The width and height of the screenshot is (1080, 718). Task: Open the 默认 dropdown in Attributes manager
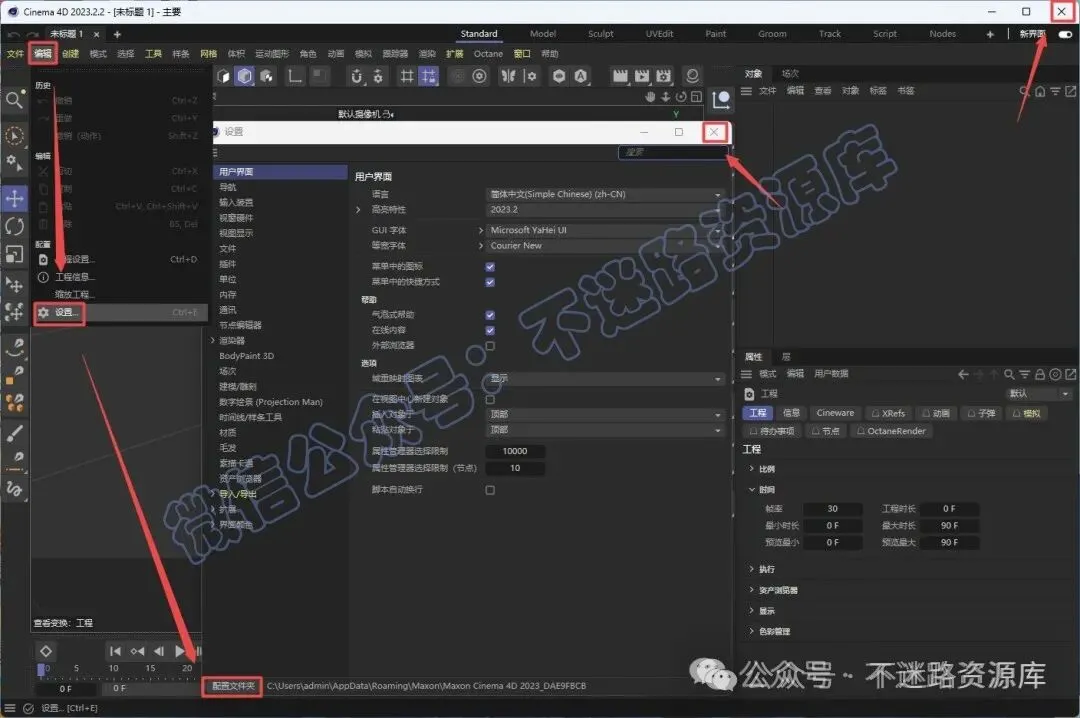point(1039,393)
